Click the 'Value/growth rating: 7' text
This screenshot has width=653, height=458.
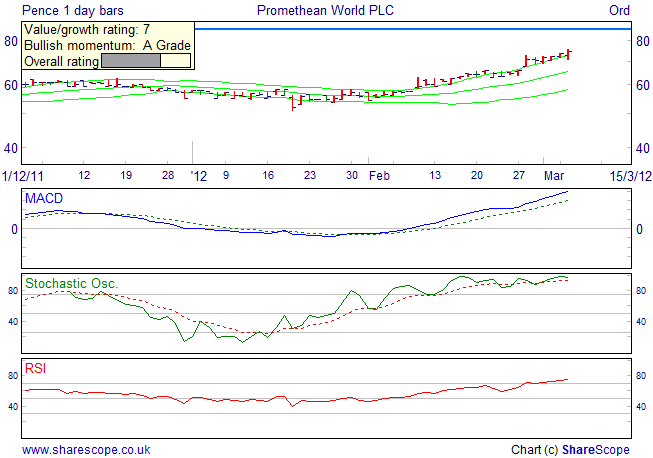click(x=87, y=30)
